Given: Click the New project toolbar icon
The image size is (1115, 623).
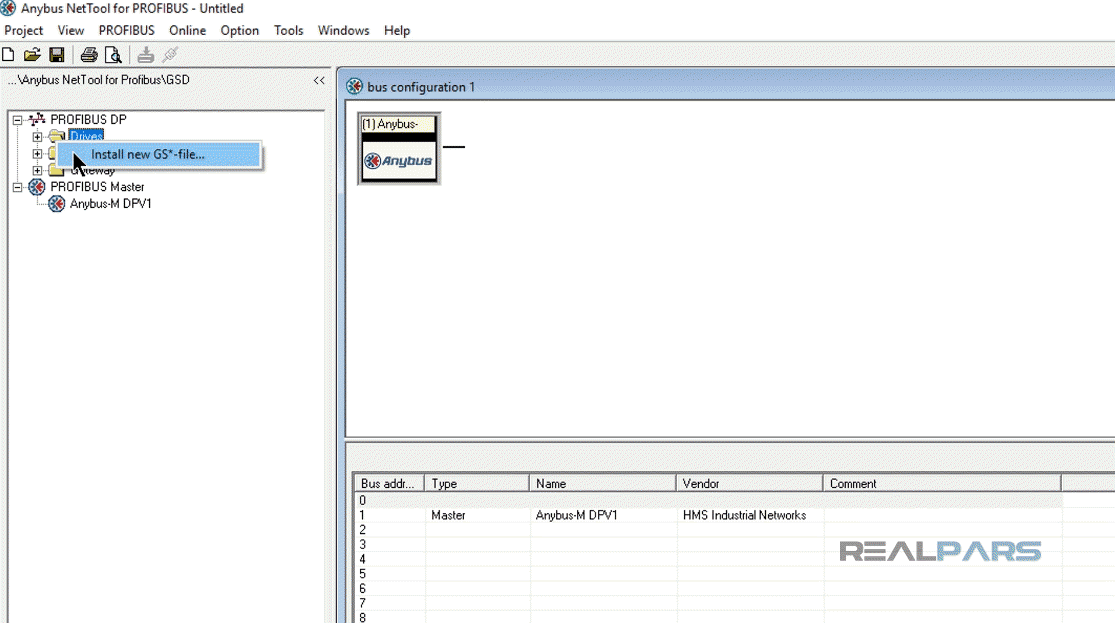Looking at the screenshot, I should (9, 55).
